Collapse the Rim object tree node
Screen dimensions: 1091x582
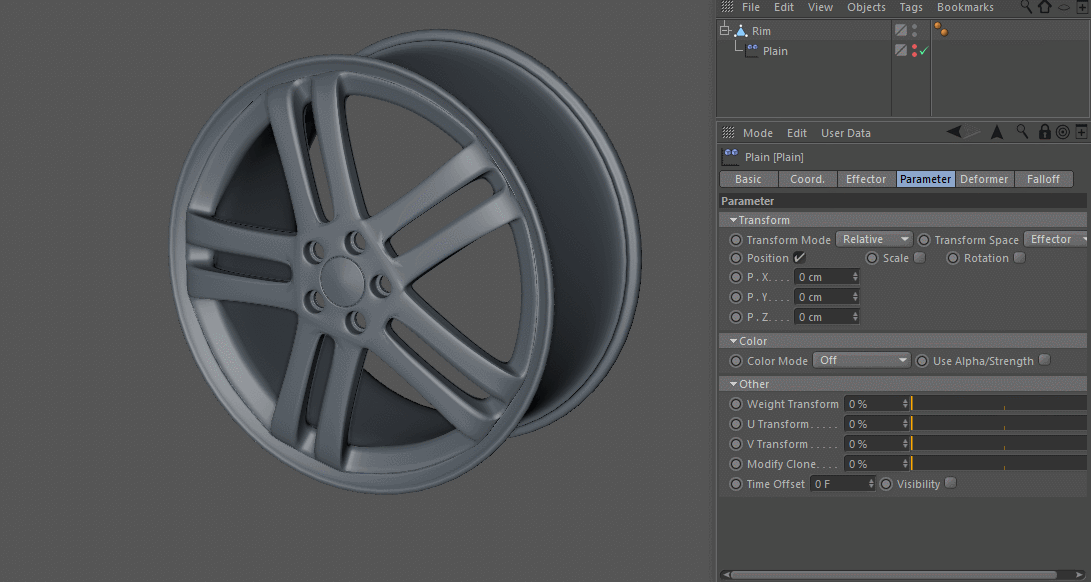click(724, 31)
